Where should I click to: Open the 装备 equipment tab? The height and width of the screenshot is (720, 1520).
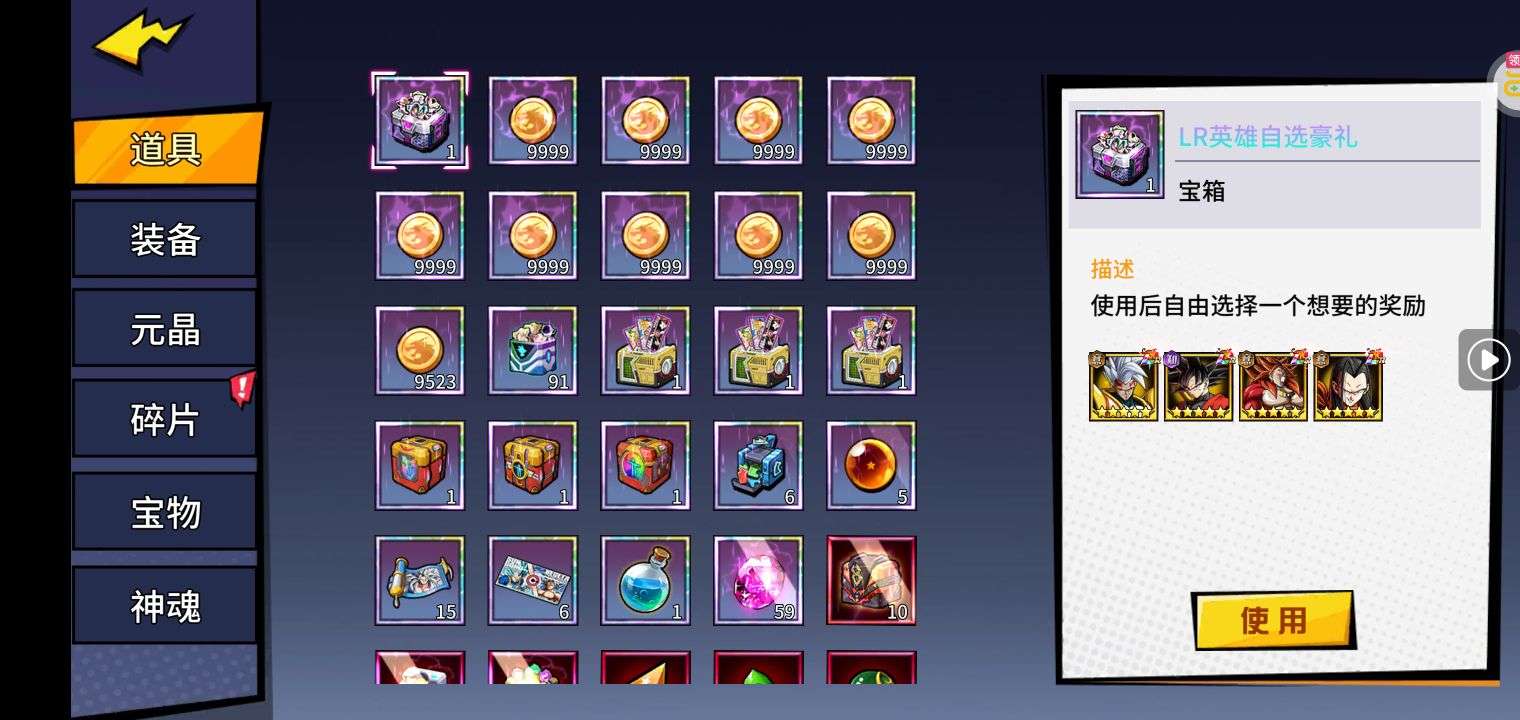tap(165, 239)
